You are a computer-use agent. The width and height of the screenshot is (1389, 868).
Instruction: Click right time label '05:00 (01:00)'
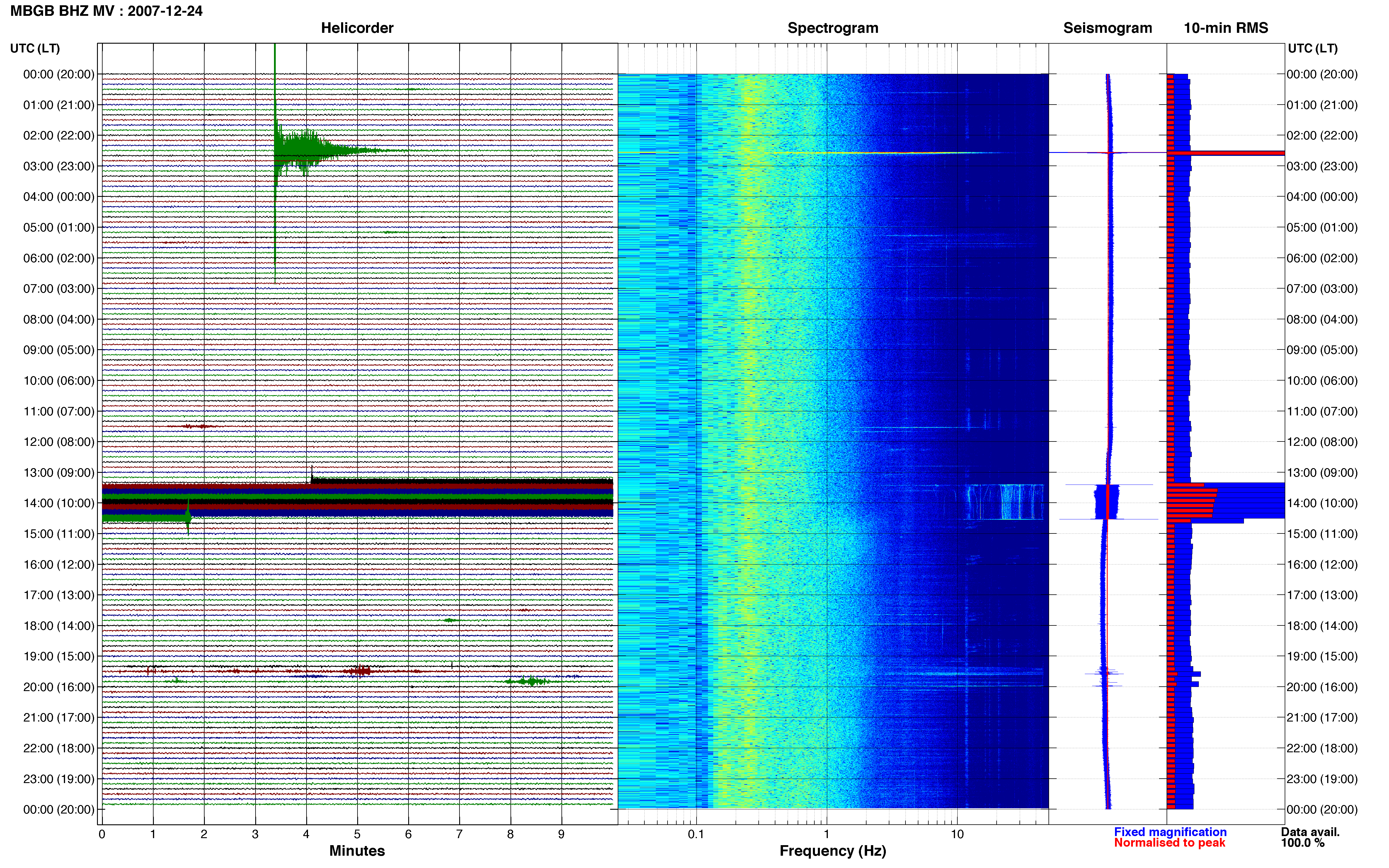[1322, 227]
